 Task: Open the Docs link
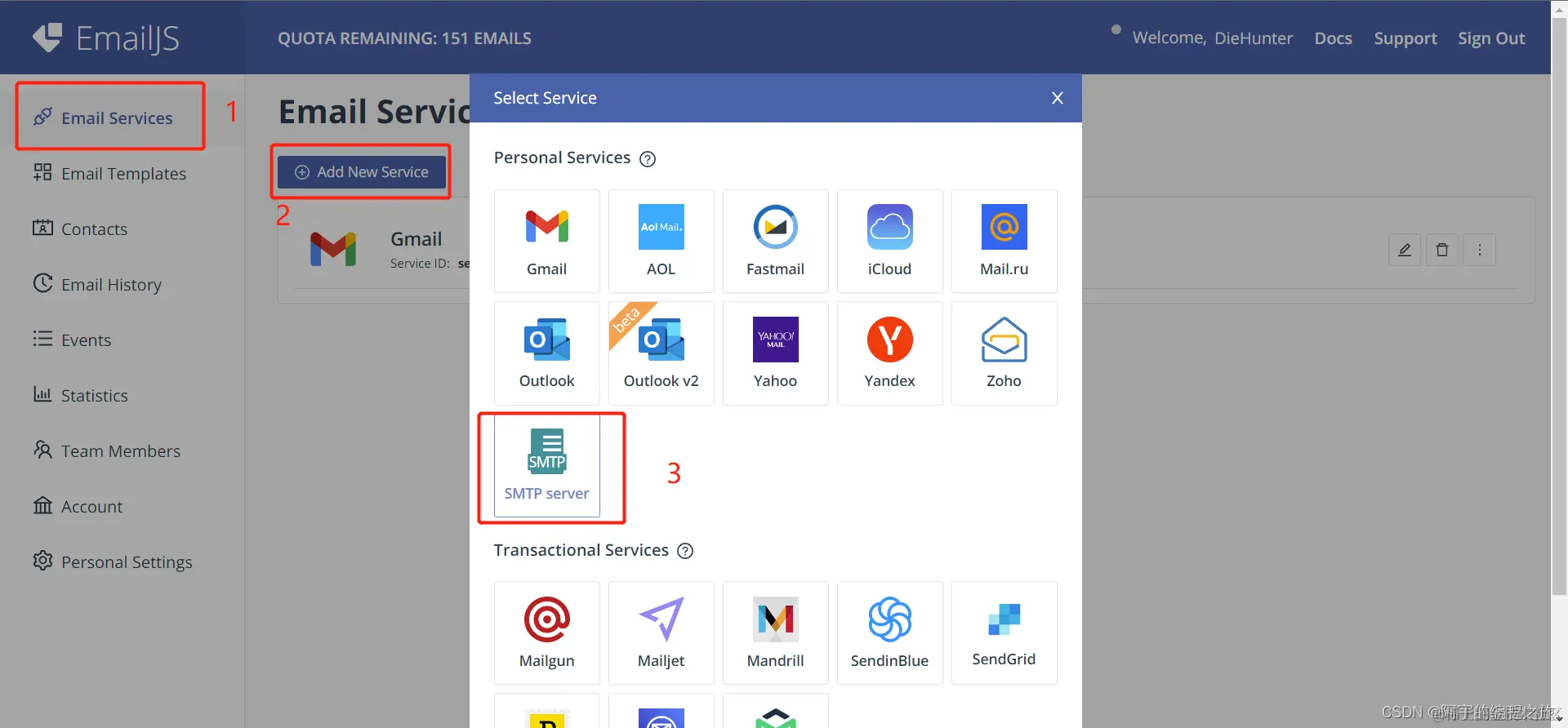click(1333, 38)
